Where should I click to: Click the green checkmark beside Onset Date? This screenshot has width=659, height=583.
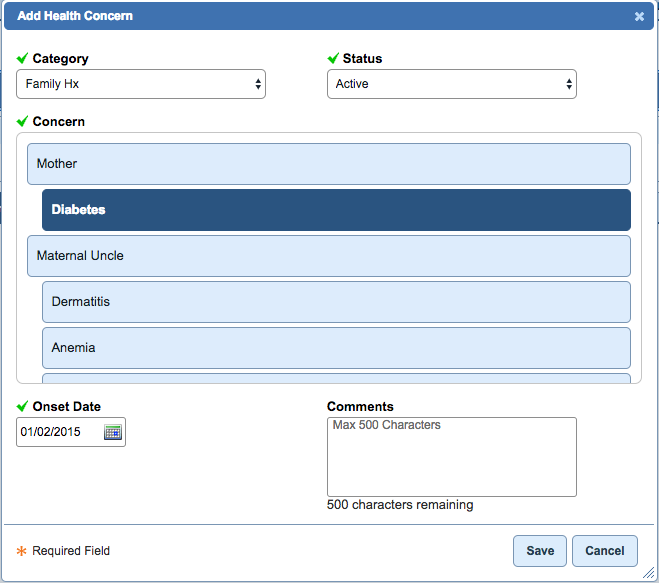pyautogui.click(x=23, y=407)
